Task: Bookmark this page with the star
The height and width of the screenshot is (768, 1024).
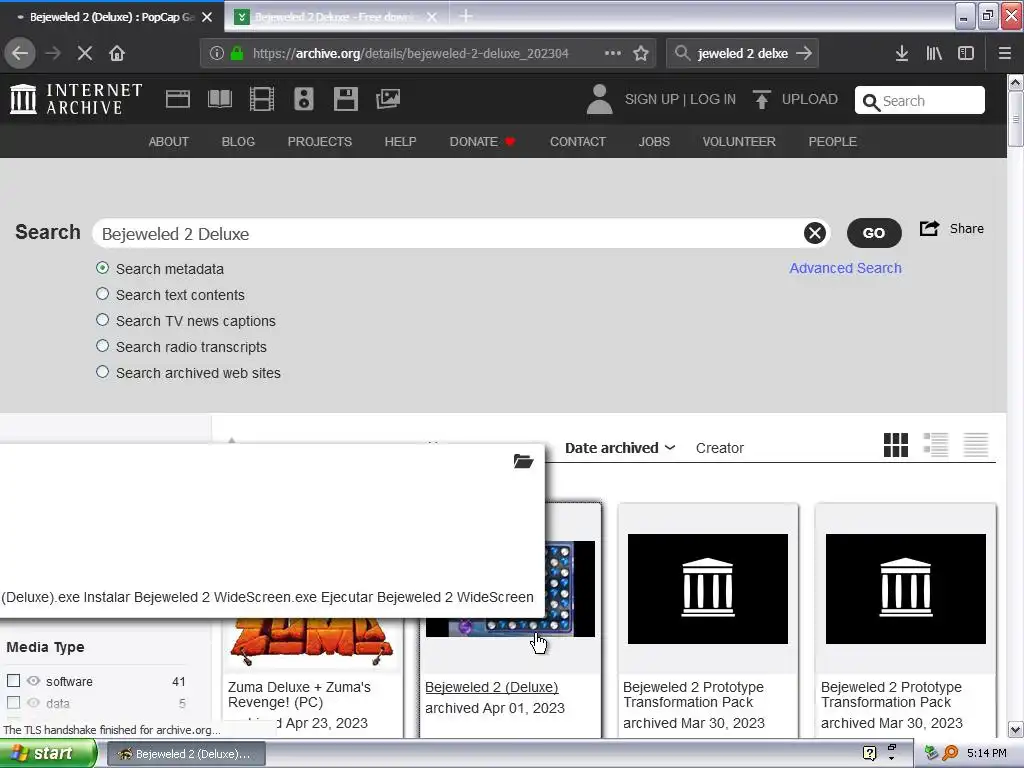Action: tap(641, 53)
